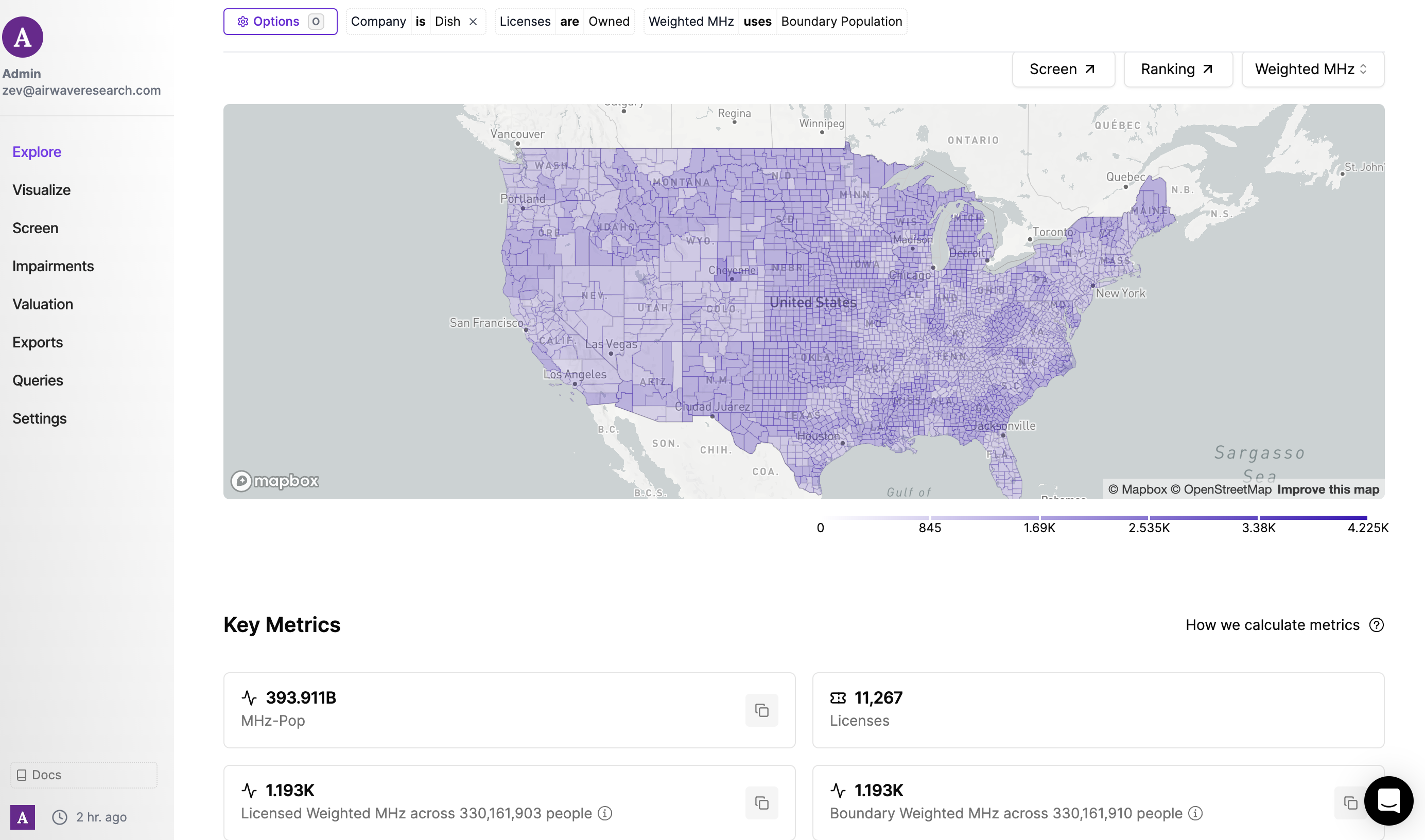1425x840 pixels.
Task: Click the darkest purple legend segment
Action: click(x=1313, y=517)
